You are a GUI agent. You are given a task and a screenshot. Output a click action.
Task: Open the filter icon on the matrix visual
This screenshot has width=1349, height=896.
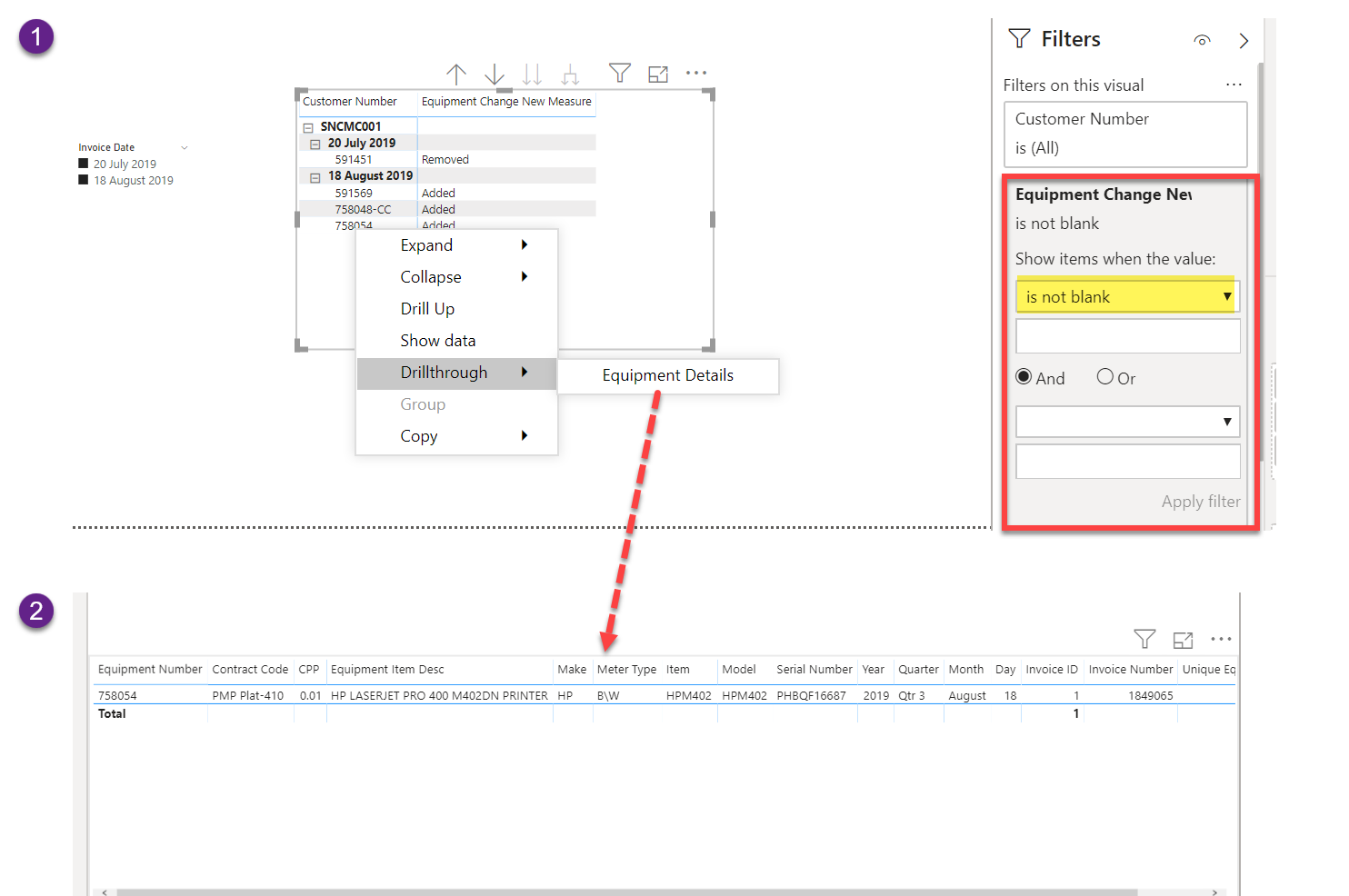point(619,74)
